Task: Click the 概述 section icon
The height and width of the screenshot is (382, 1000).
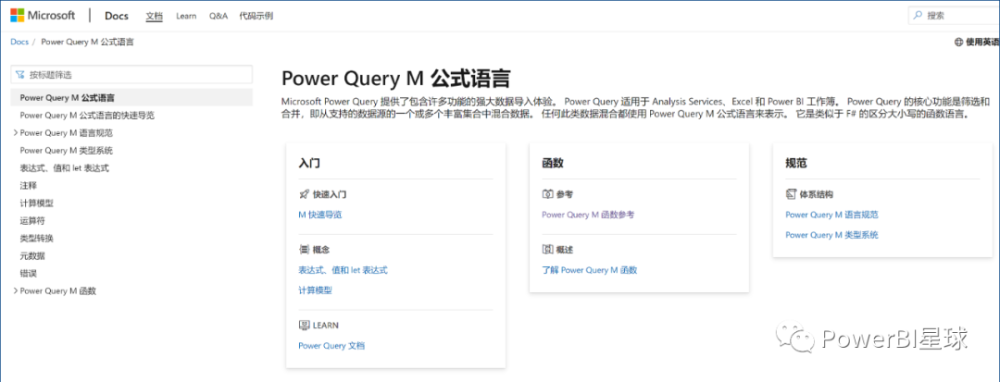Action: click(x=547, y=249)
